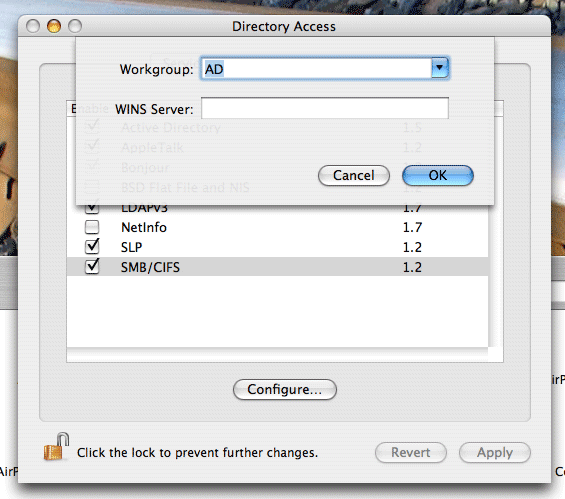
Task: Select the SMB/CIFS row name
Action: pos(150,267)
